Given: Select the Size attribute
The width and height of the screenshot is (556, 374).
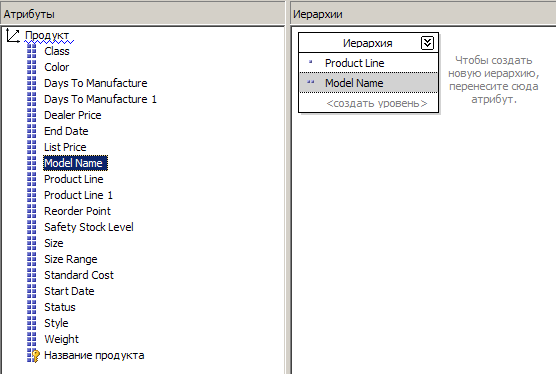Looking at the screenshot, I should pos(54,243).
